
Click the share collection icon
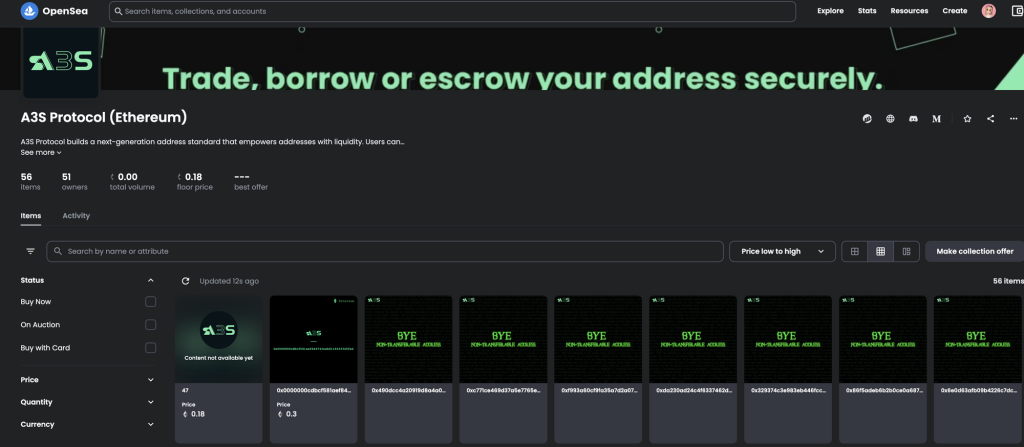click(x=991, y=119)
